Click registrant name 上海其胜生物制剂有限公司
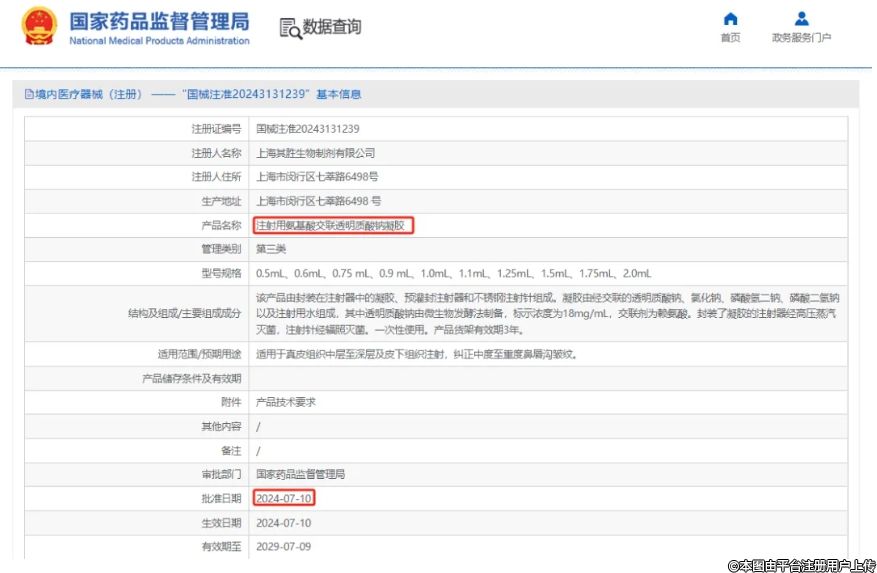Screen dimensions: 877x573 coord(315,153)
